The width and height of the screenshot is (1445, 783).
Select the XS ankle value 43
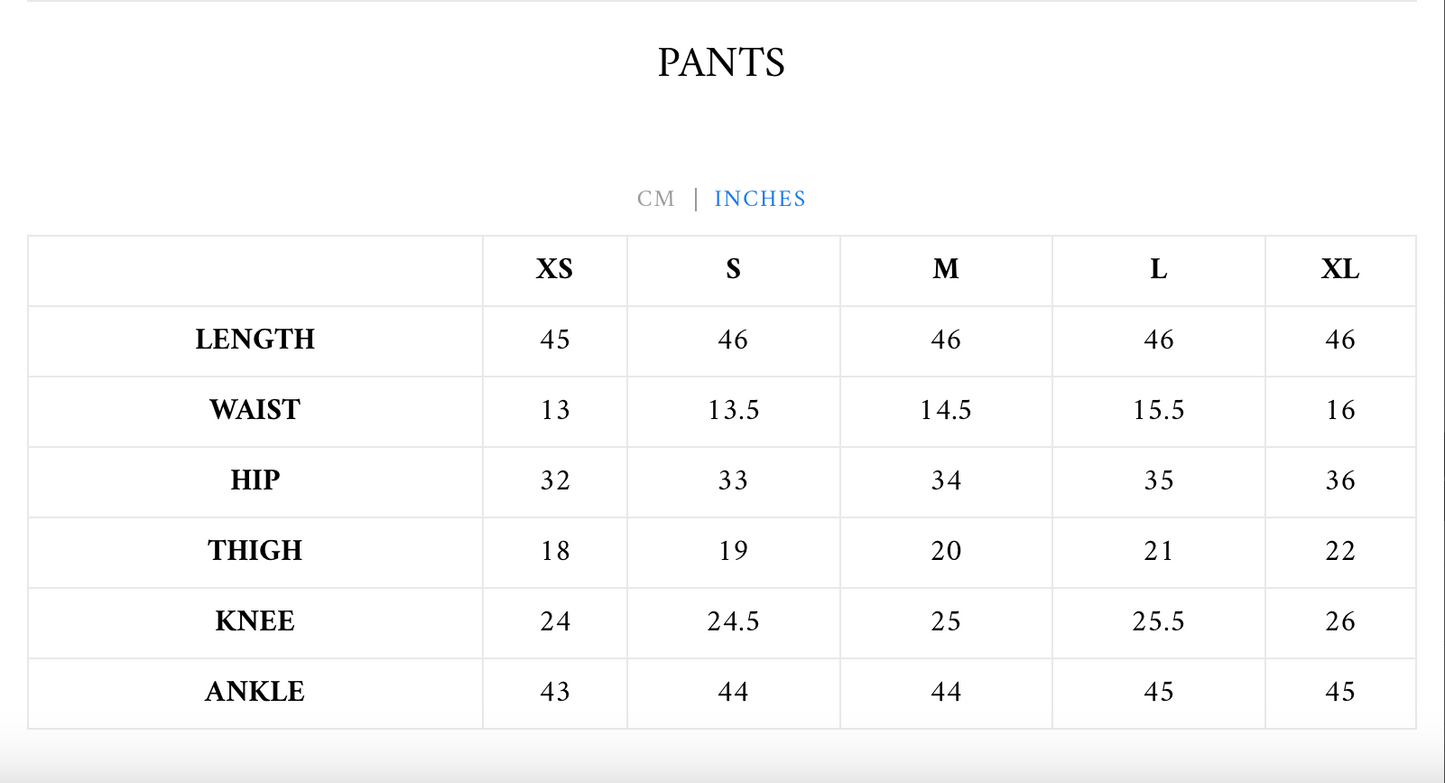[x=555, y=692]
